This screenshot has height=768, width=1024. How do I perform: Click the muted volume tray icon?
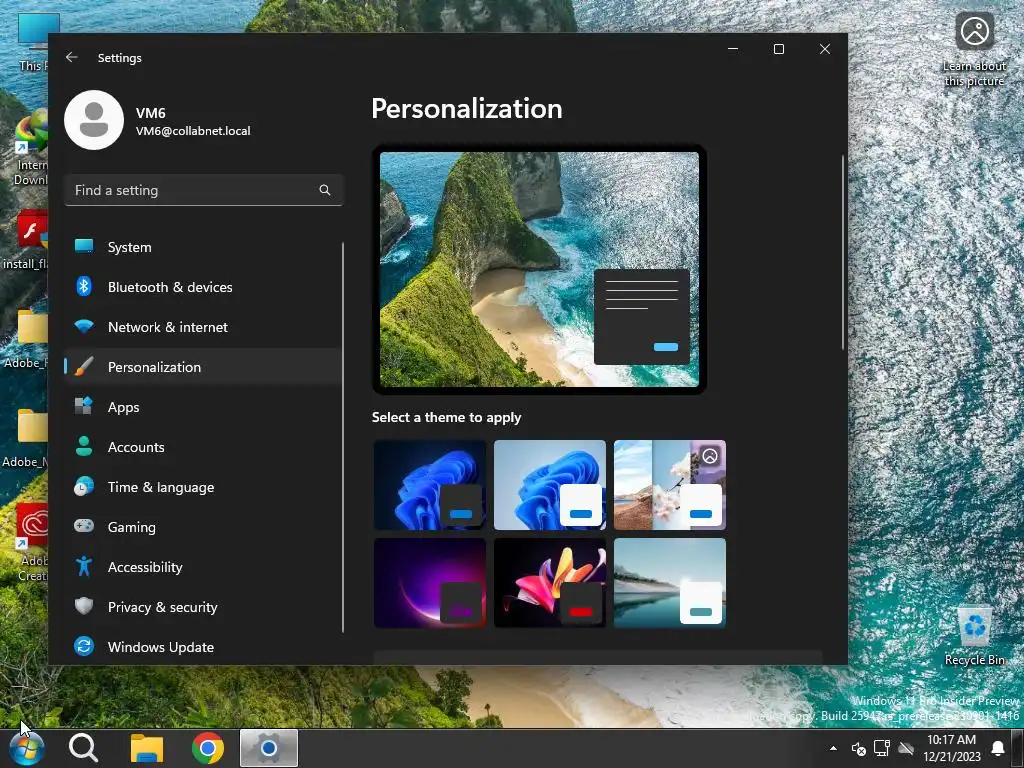pos(858,748)
